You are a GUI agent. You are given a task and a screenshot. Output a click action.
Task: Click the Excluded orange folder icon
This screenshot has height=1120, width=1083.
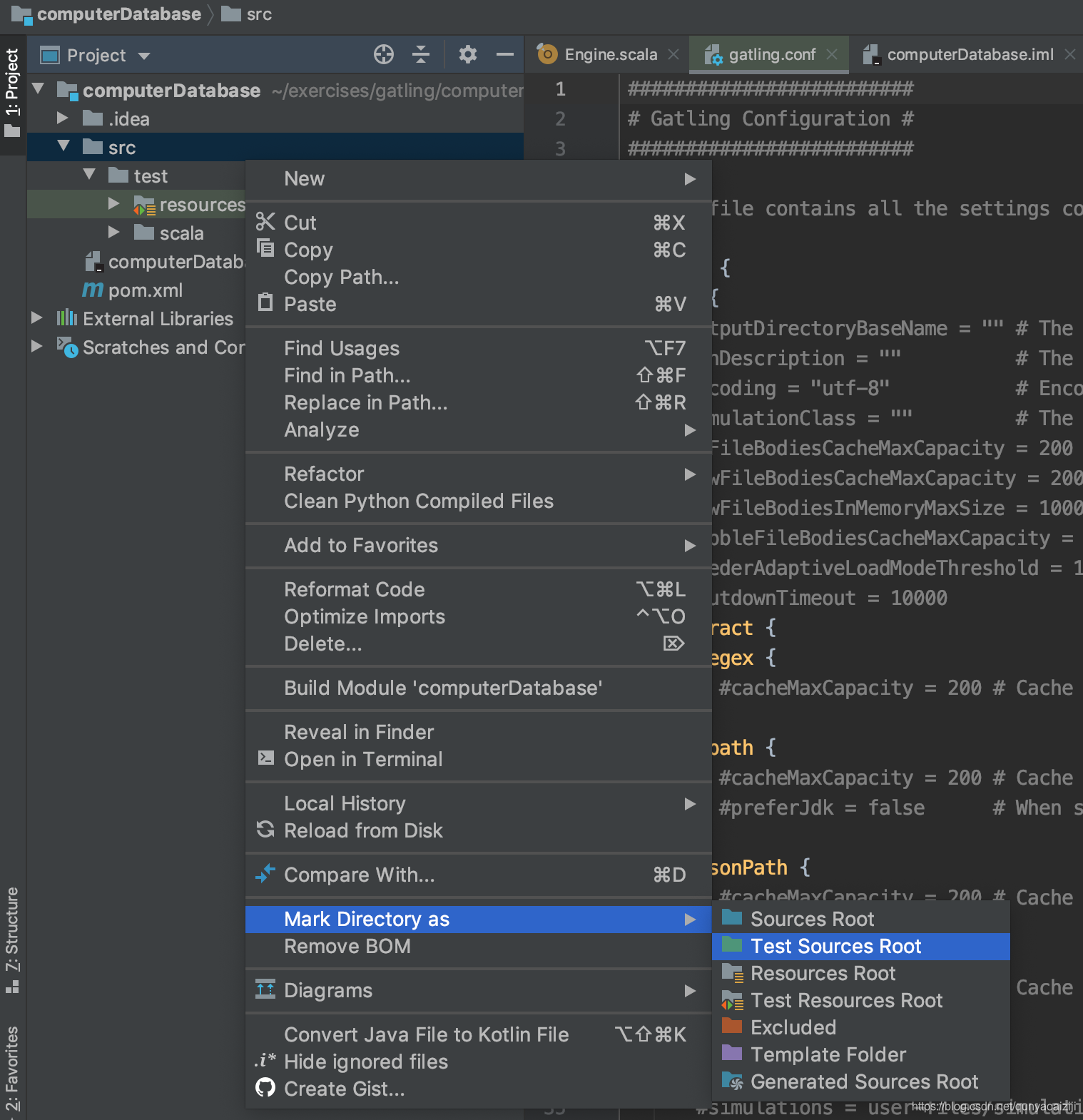click(732, 1026)
